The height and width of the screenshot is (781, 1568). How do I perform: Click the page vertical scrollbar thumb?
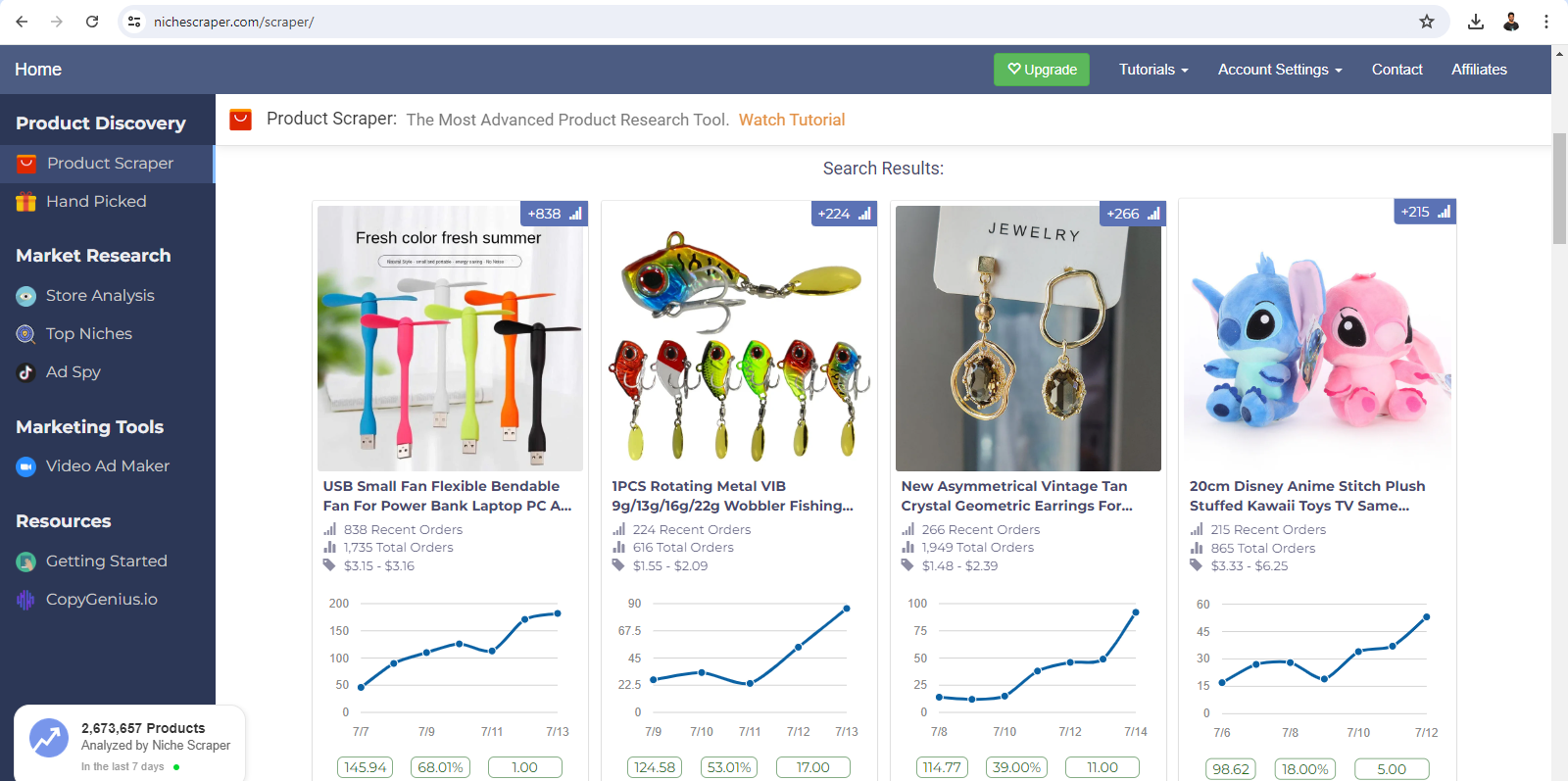tap(1559, 188)
